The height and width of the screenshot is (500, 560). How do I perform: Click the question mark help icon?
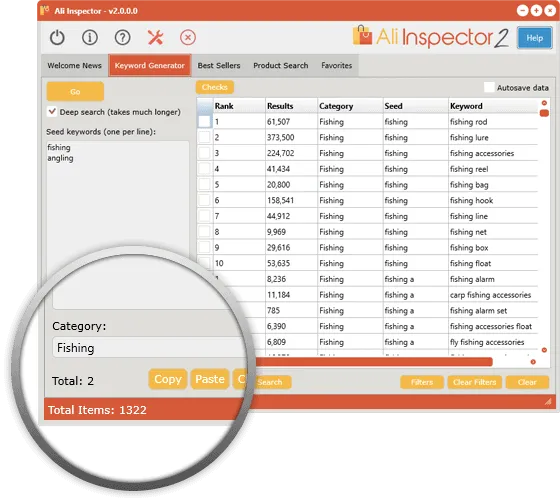[x=122, y=38]
